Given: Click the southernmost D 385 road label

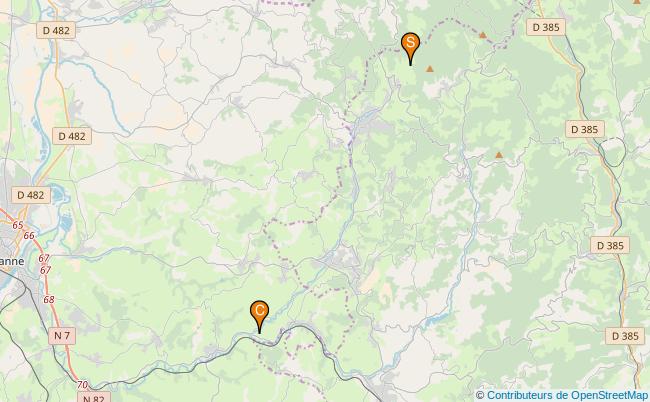Looking at the screenshot, I should click(x=625, y=336).
